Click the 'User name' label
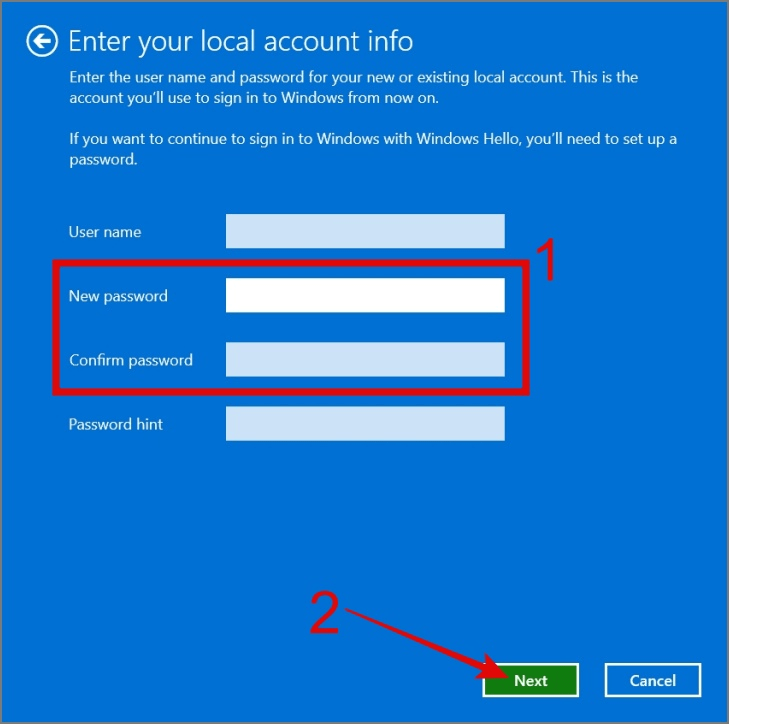Screen dimensions: 768x724 tap(105, 232)
